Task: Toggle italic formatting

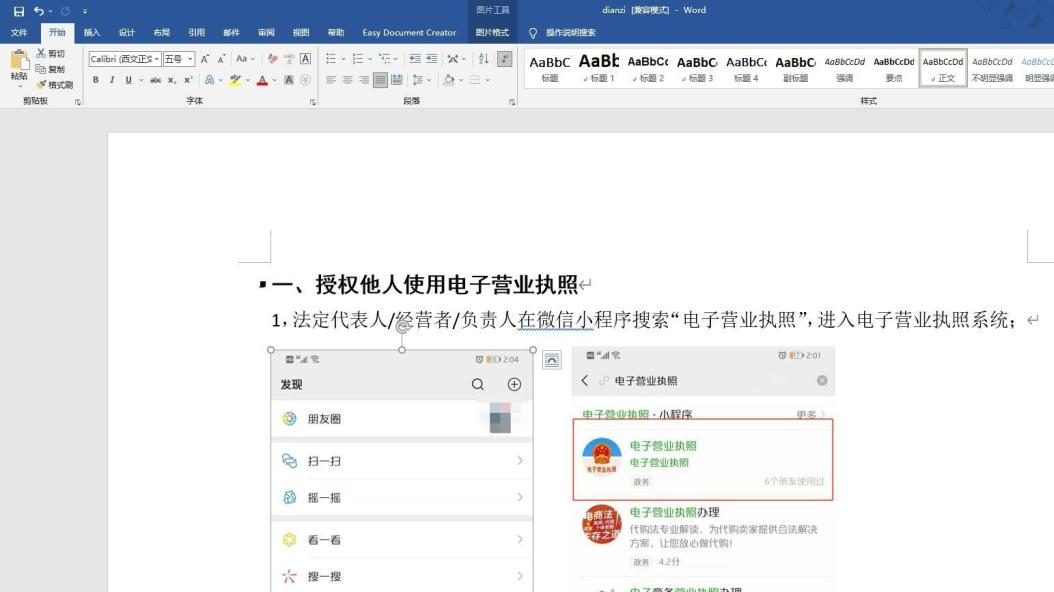Action: 112,80
